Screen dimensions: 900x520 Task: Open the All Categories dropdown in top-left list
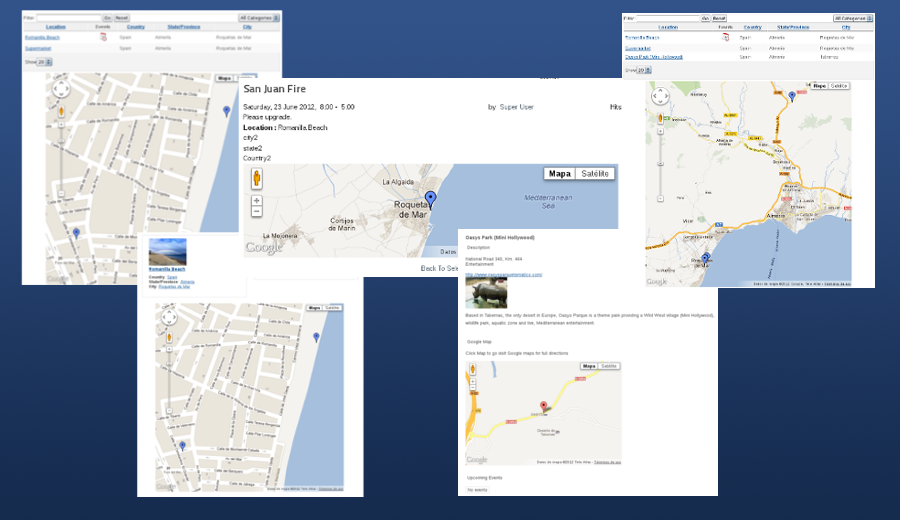click(258, 18)
